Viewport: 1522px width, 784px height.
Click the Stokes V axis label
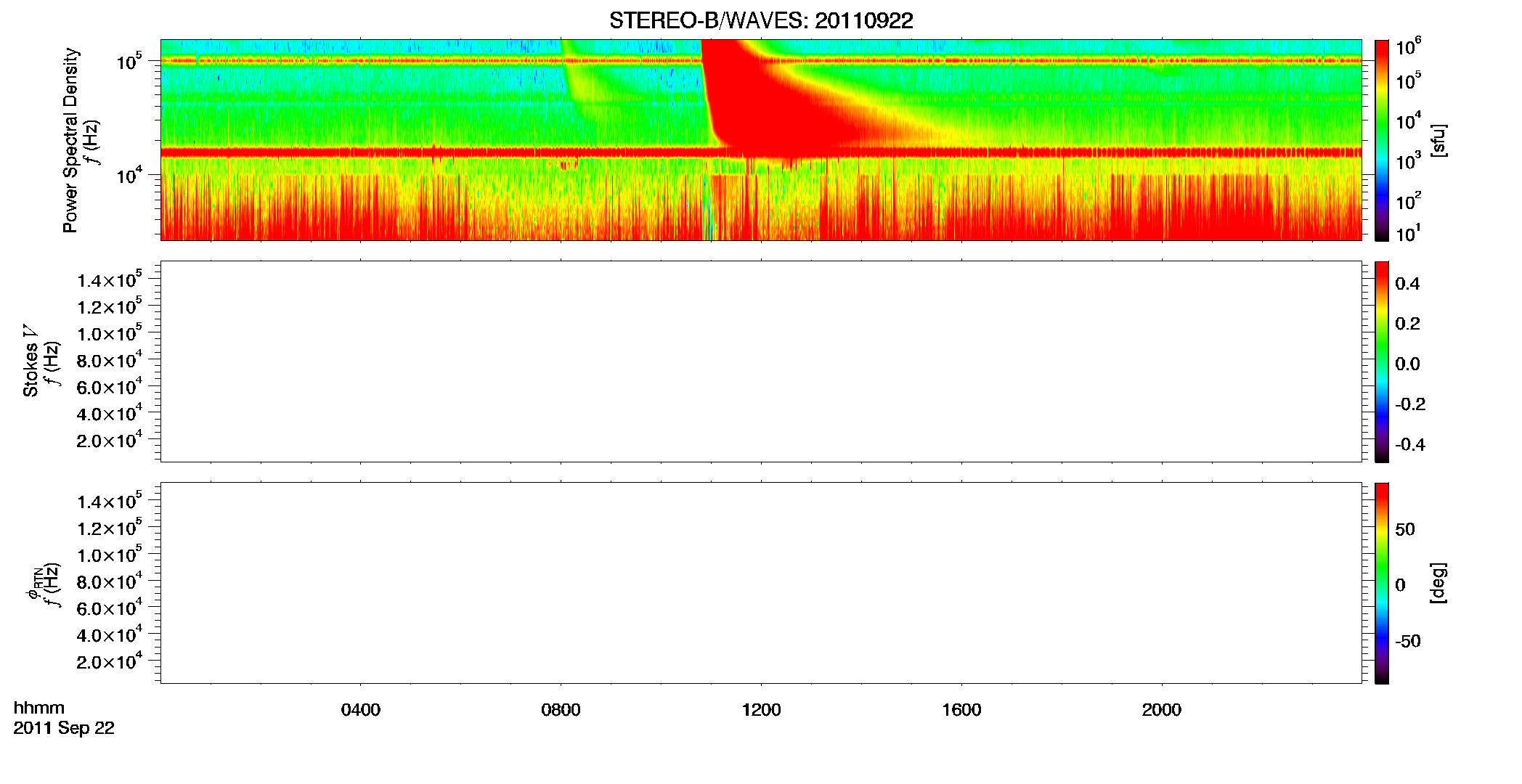pos(30,361)
